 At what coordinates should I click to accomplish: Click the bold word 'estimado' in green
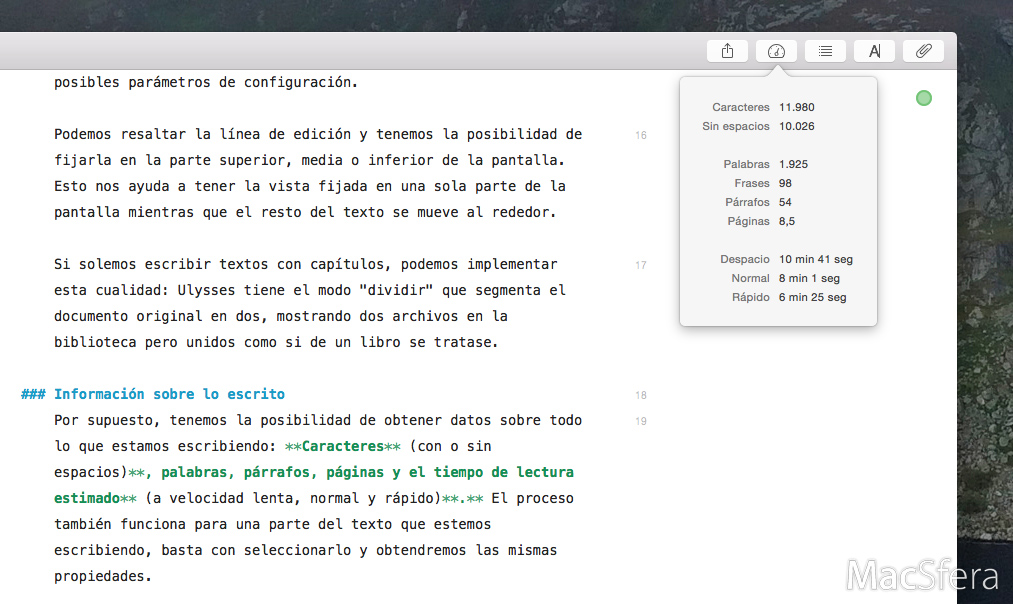coord(87,499)
